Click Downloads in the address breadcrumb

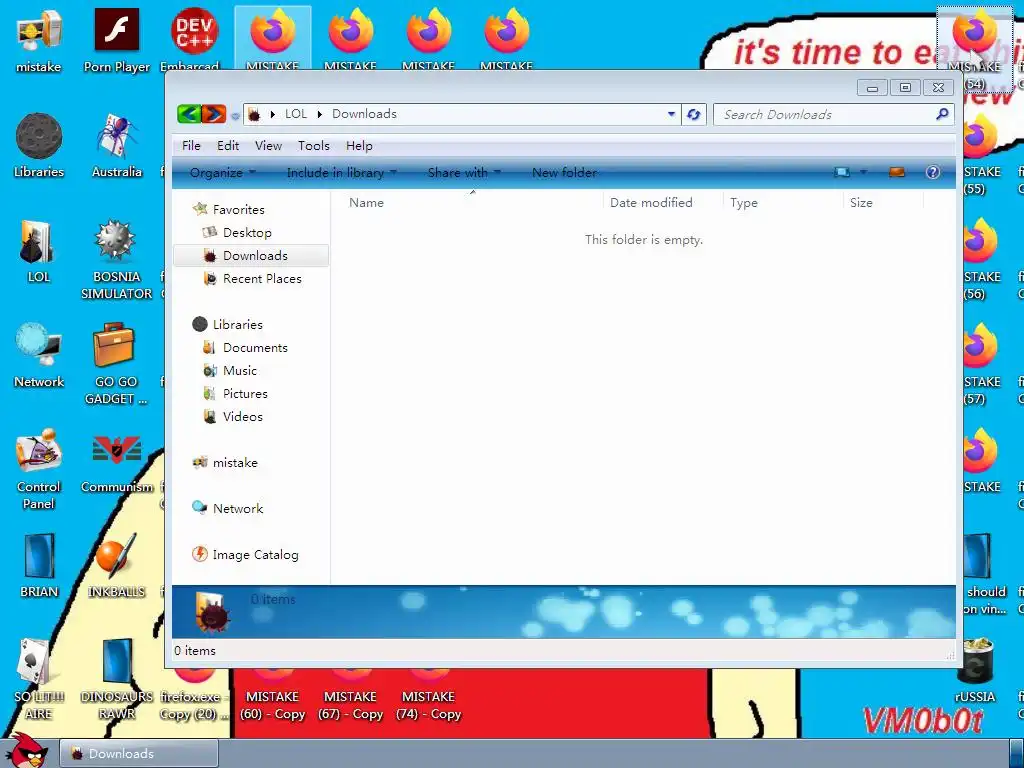tap(364, 114)
